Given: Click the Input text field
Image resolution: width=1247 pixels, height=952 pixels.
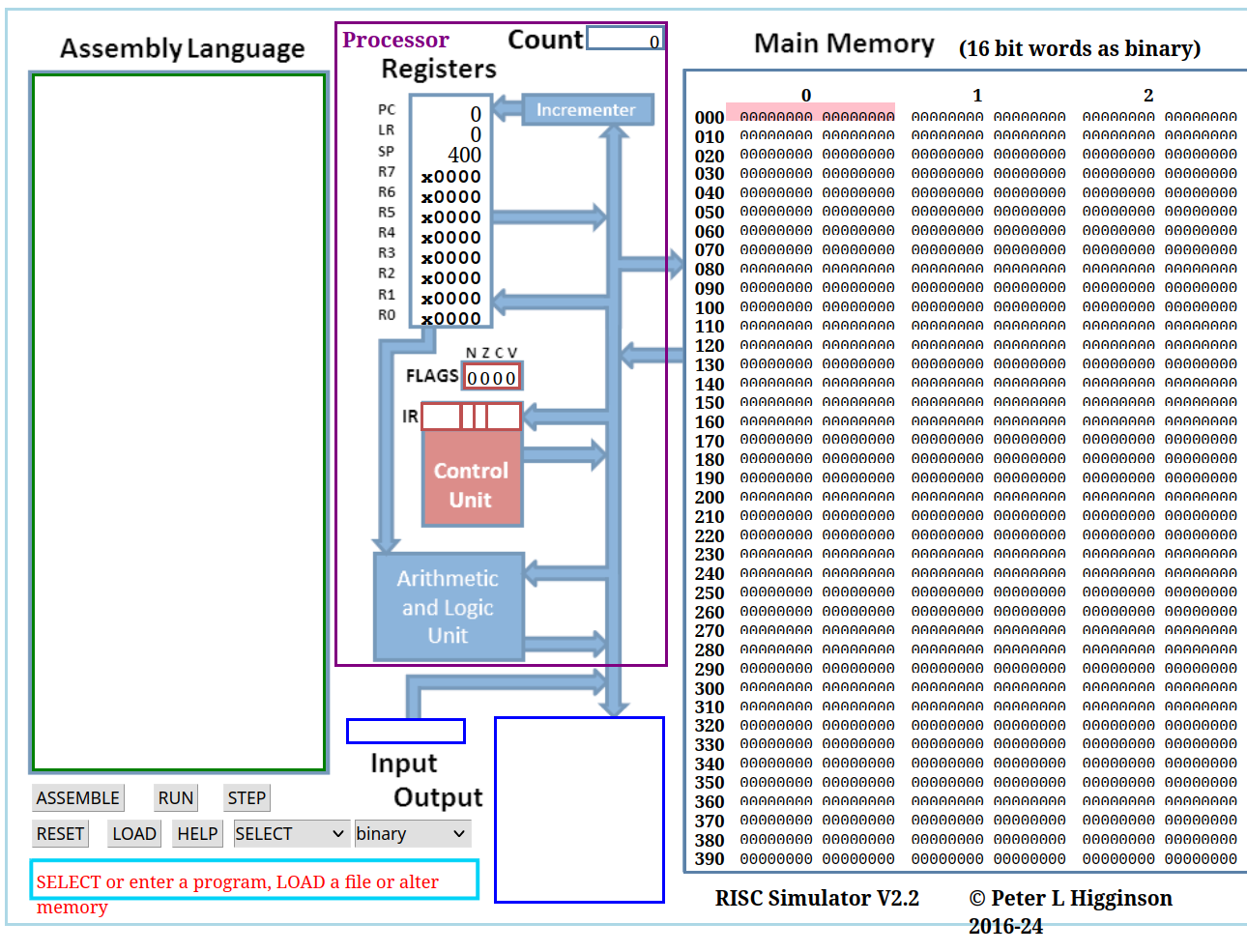Looking at the screenshot, I should point(406,732).
